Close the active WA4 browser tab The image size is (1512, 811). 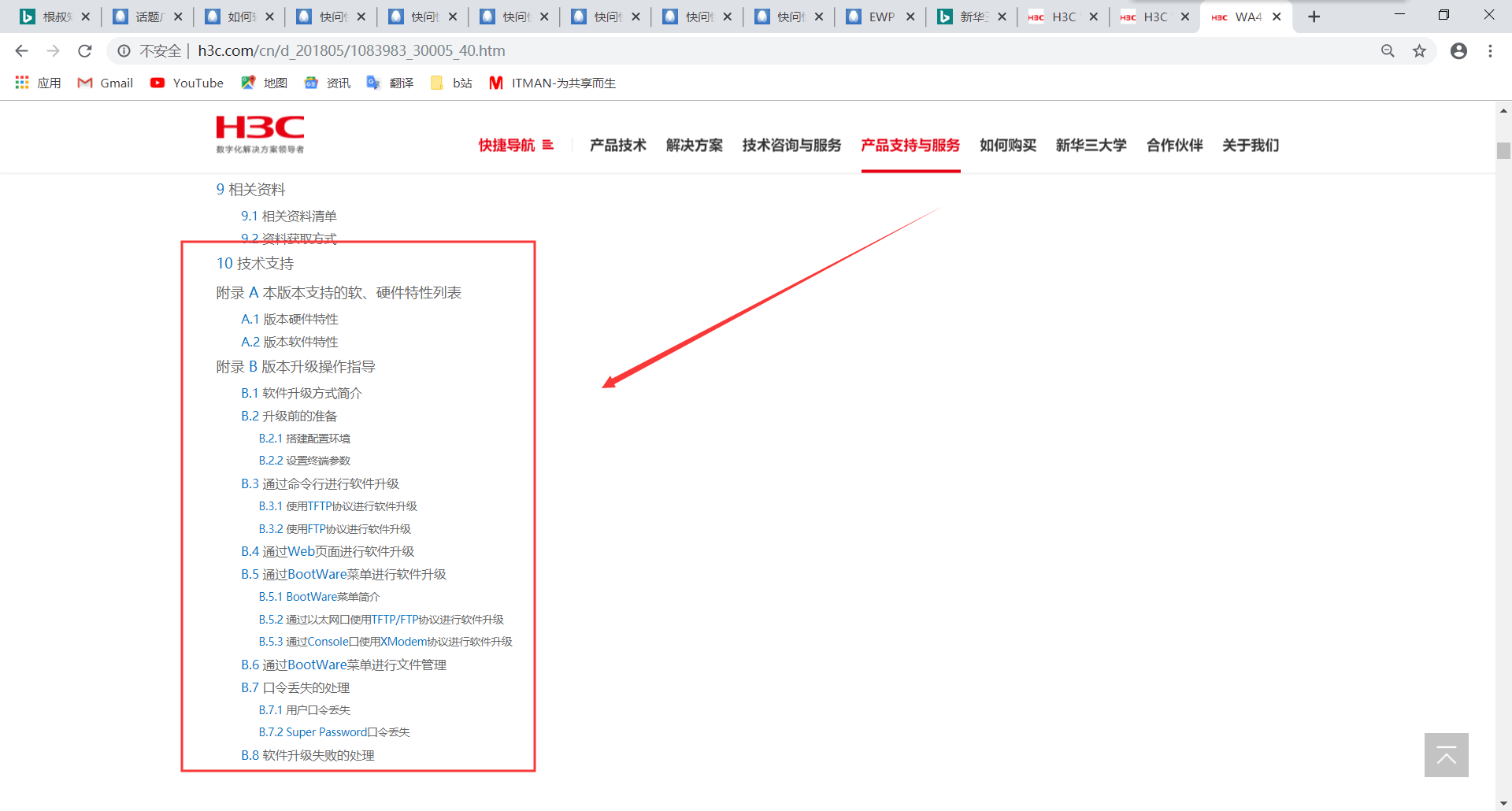click(1277, 17)
